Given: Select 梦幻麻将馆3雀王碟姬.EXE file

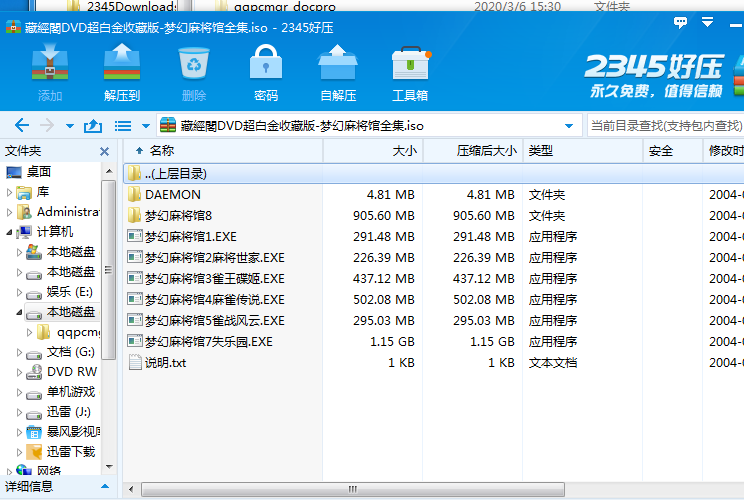Looking at the screenshot, I should [x=214, y=278].
